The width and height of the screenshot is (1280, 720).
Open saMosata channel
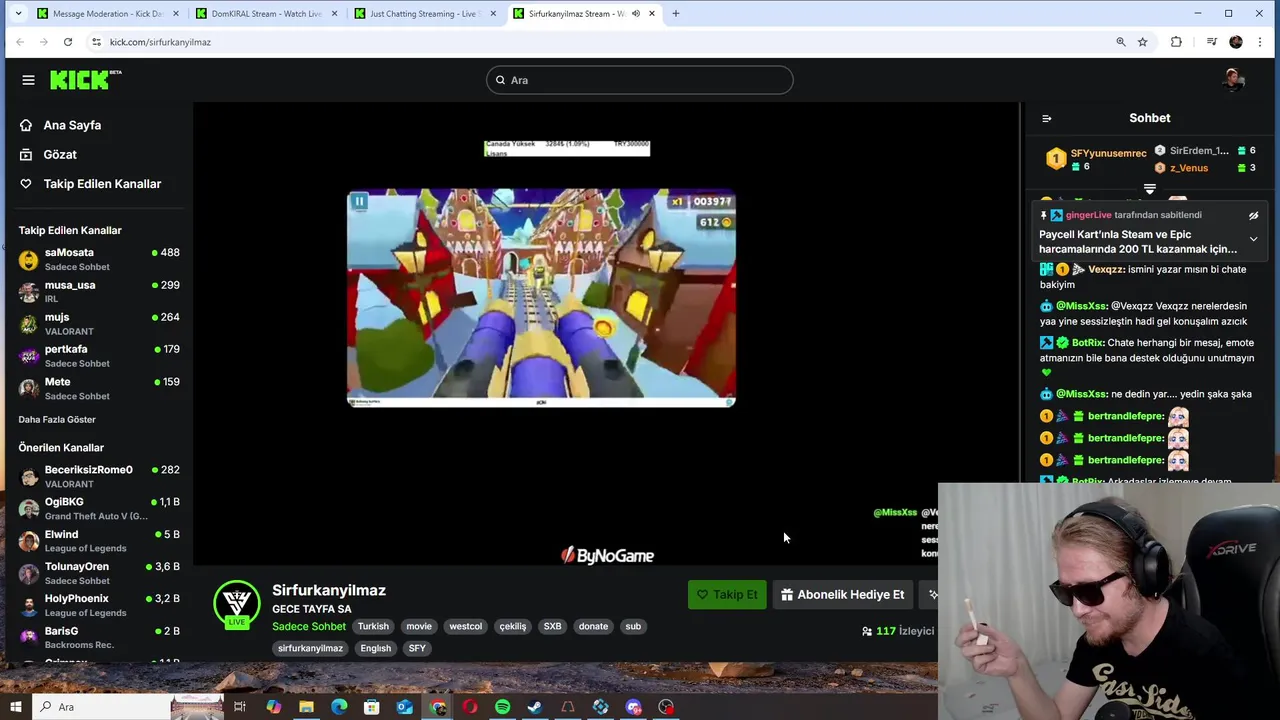point(97,259)
